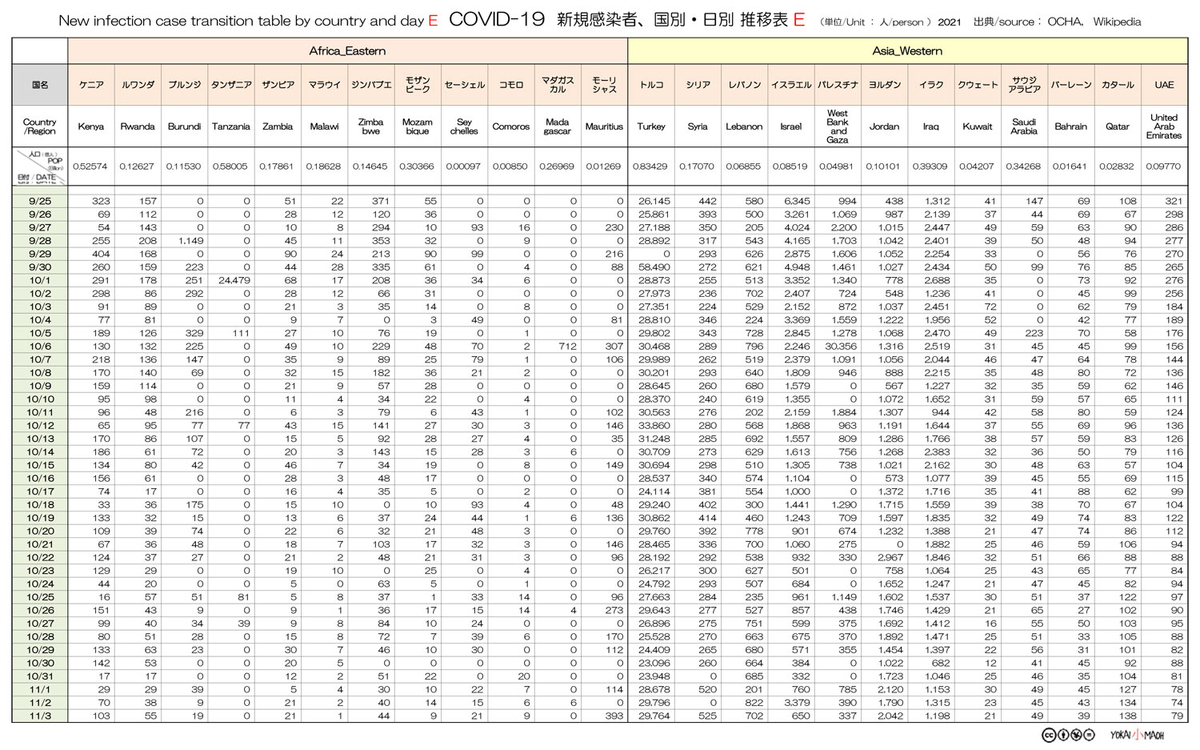
Task: Click Seychelles population value 0.00097
Action: pos(464,166)
